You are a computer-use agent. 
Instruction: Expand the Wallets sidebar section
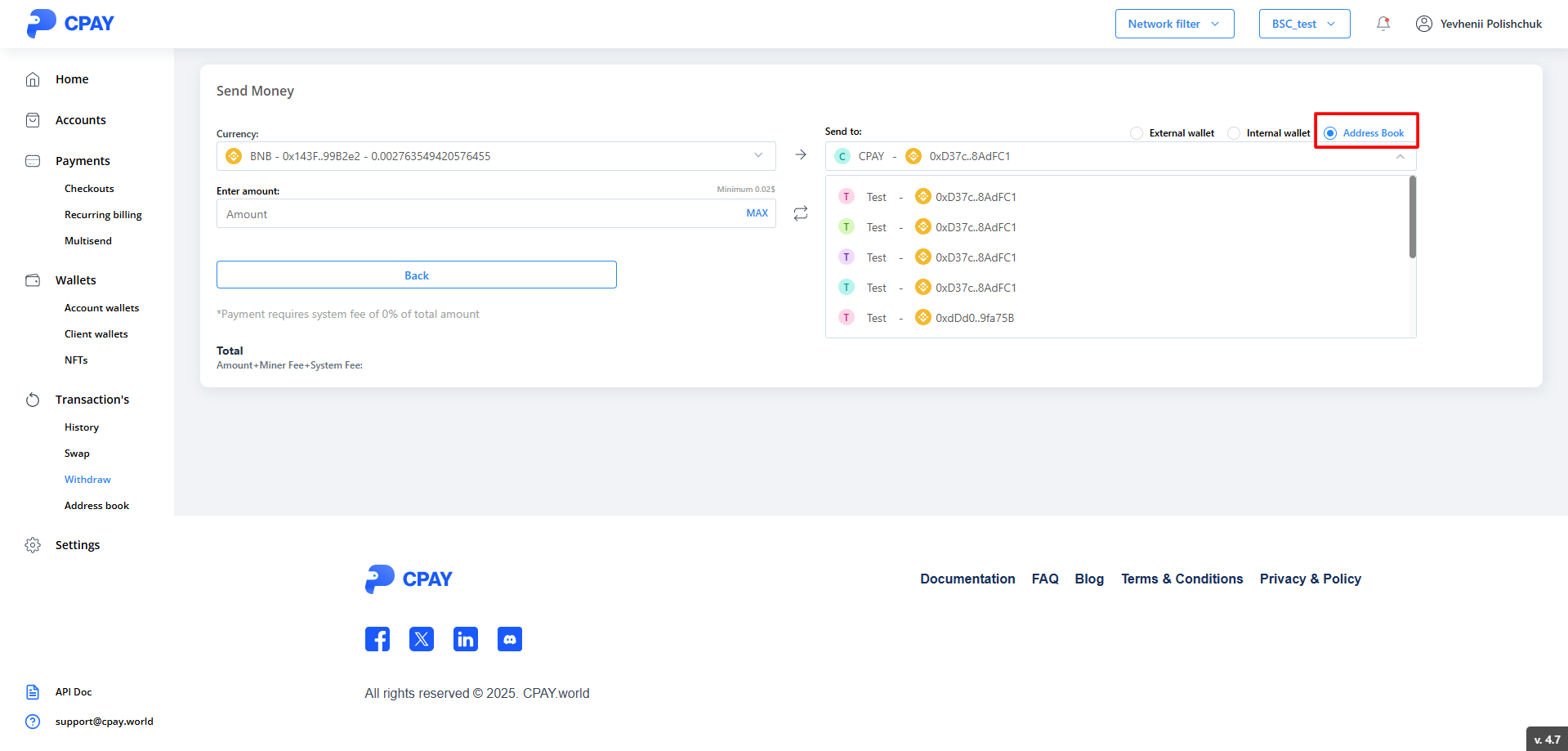pos(76,280)
